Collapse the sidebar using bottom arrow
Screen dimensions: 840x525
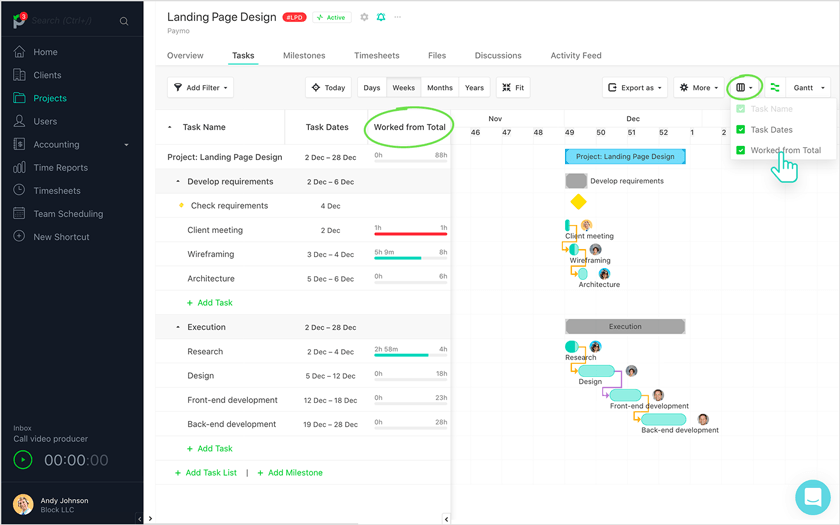(x=139, y=519)
